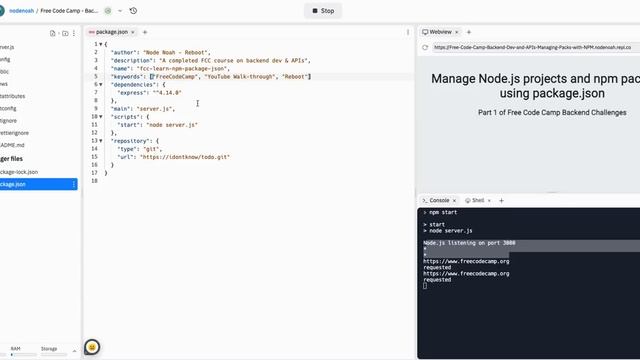Click 'Node.js listening on port 3000' console line
640x360 pixels.
469,243
